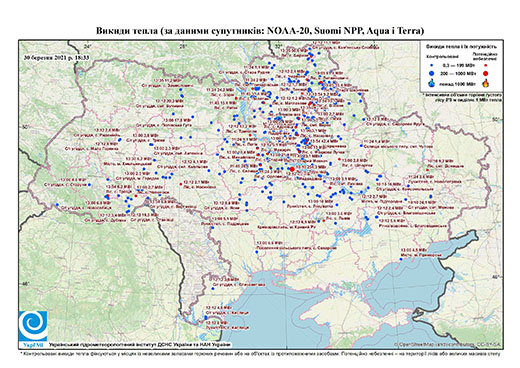Screen dimensions: 520x368
Task: Select the blue marker near Спиридонівка above Odesa coast
Action: click(x=213, y=289)
